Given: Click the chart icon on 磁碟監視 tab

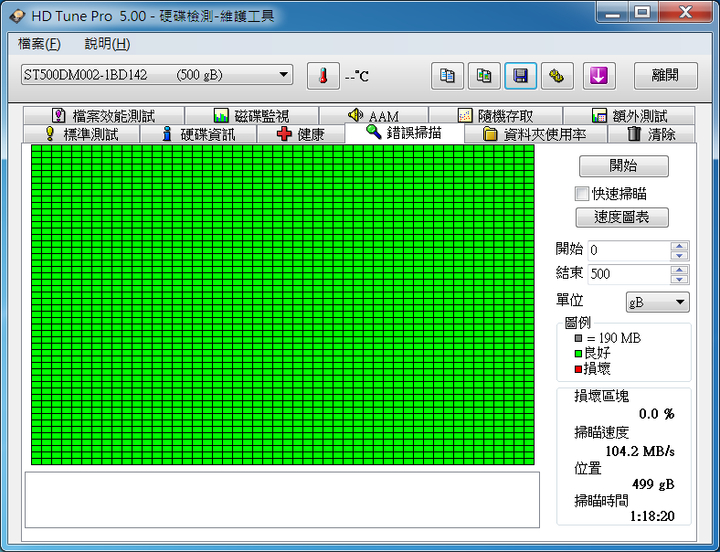Looking at the screenshot, I should (x=221, y=116).
